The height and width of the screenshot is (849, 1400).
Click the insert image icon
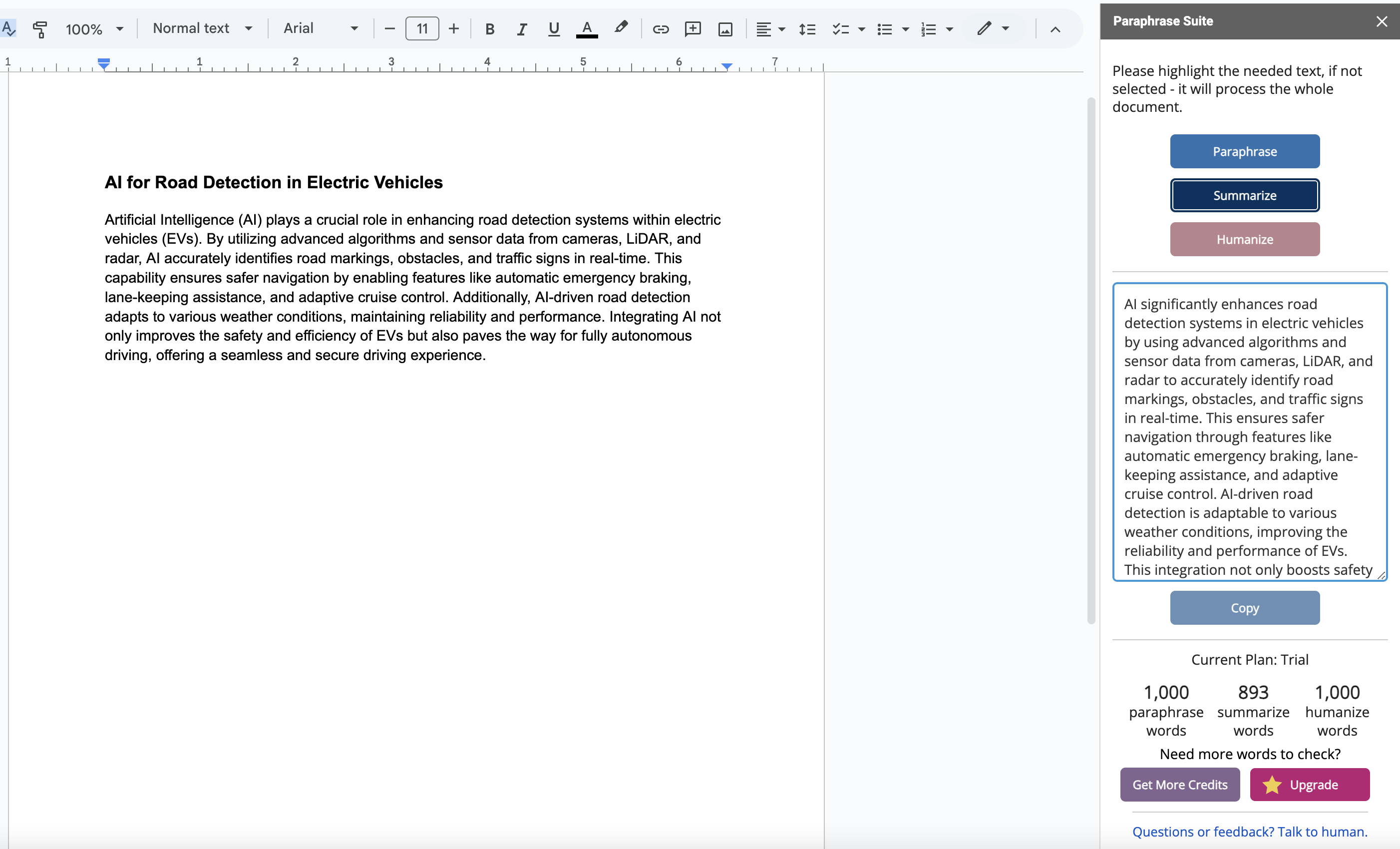click(x=725, y=29)
